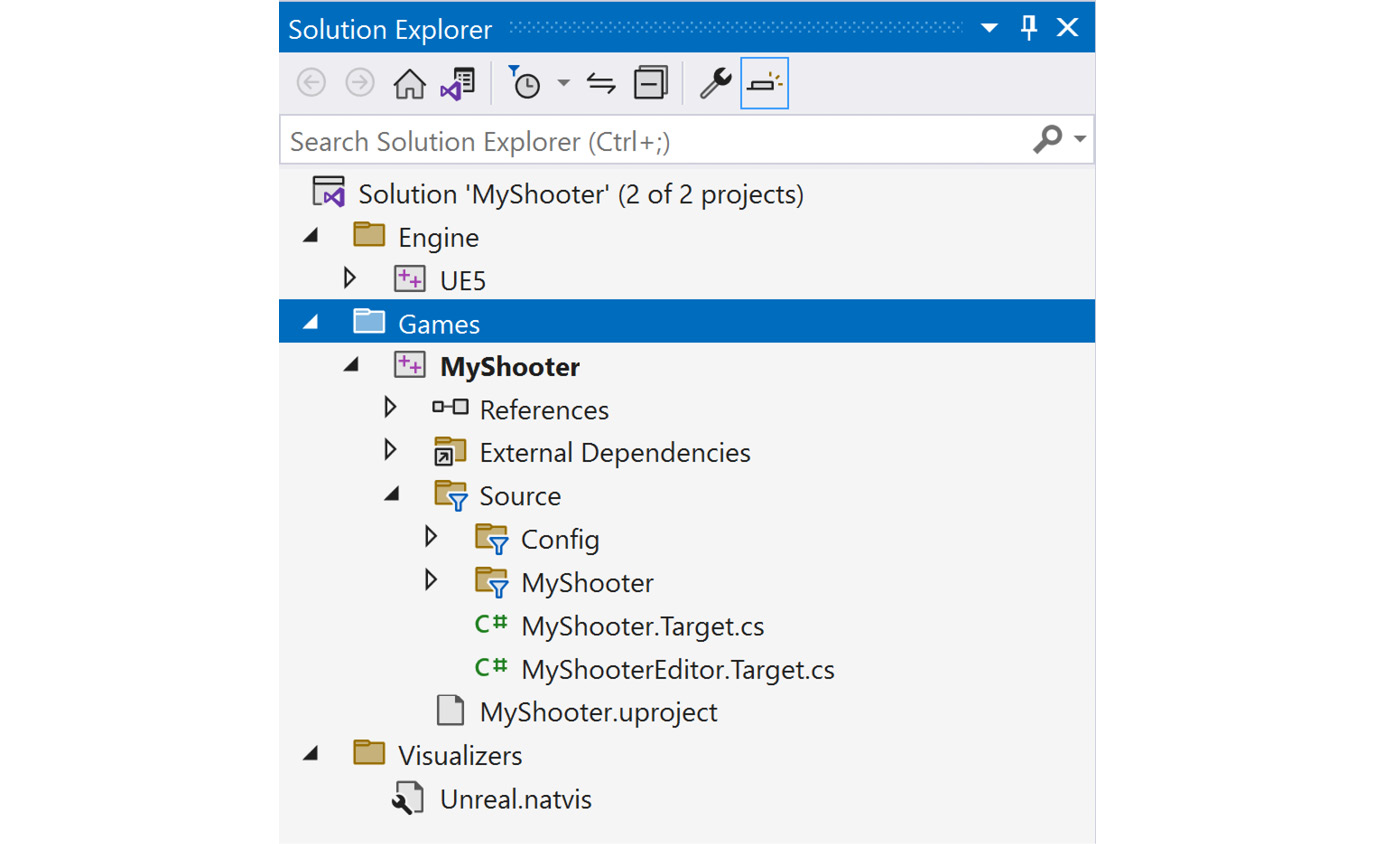Collapse the Source filter folder

tap(394, 495)
